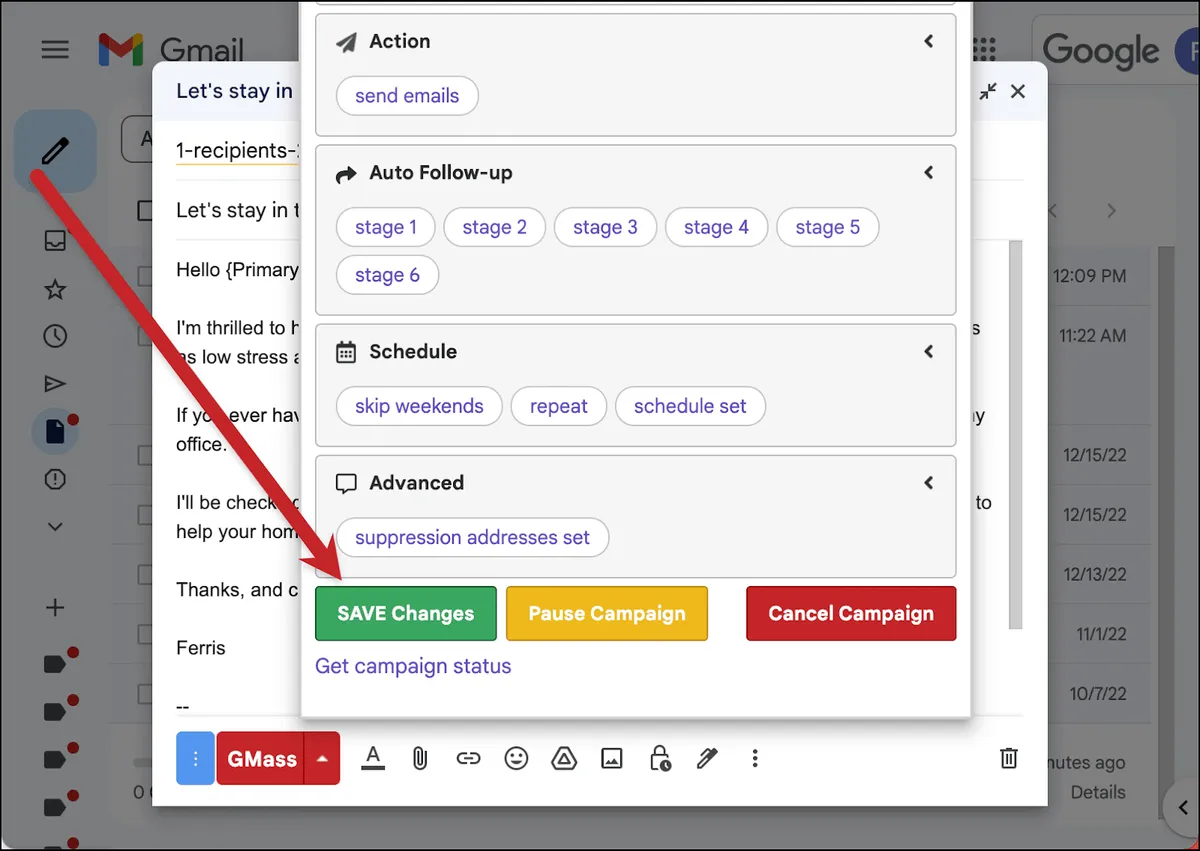Insert a photo with the image icon
The height and width of the screenshot is (851, 1200).
(612, 759)
